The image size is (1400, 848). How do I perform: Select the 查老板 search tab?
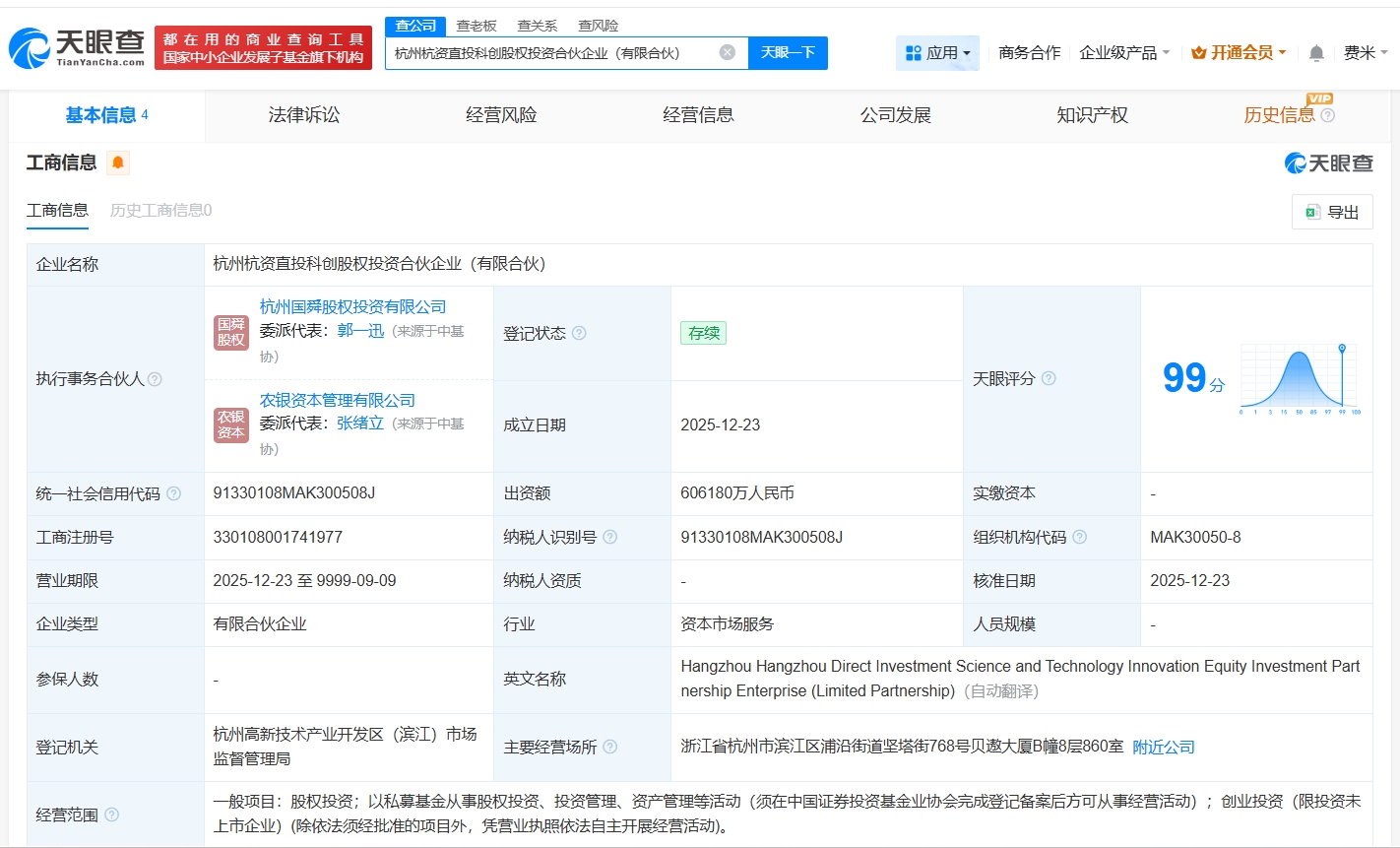pyautogui.click(x=476, y=25)
